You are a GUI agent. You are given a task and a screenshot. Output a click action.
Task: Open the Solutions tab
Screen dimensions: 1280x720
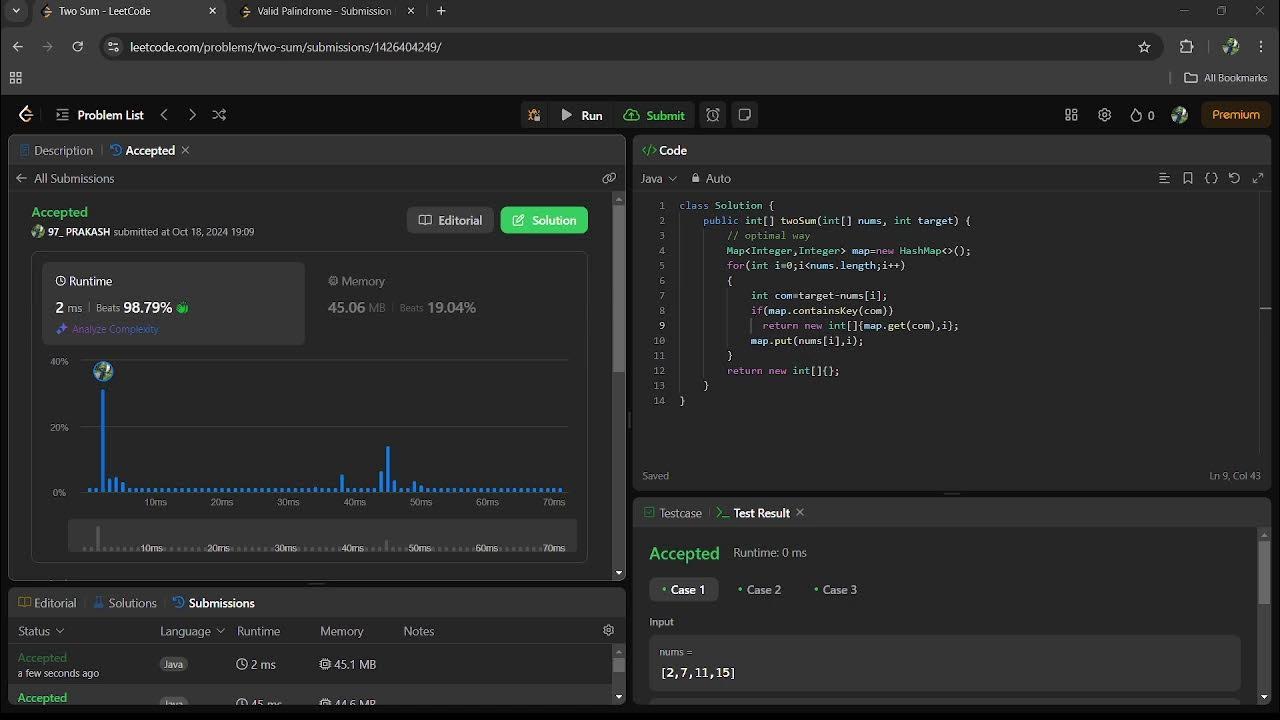coord(125,603)
